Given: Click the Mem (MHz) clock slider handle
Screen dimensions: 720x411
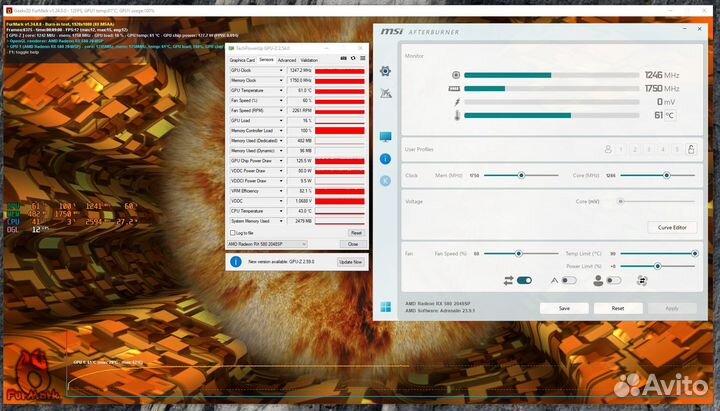Looking at the screenshot, I should (x=521, y=175).
